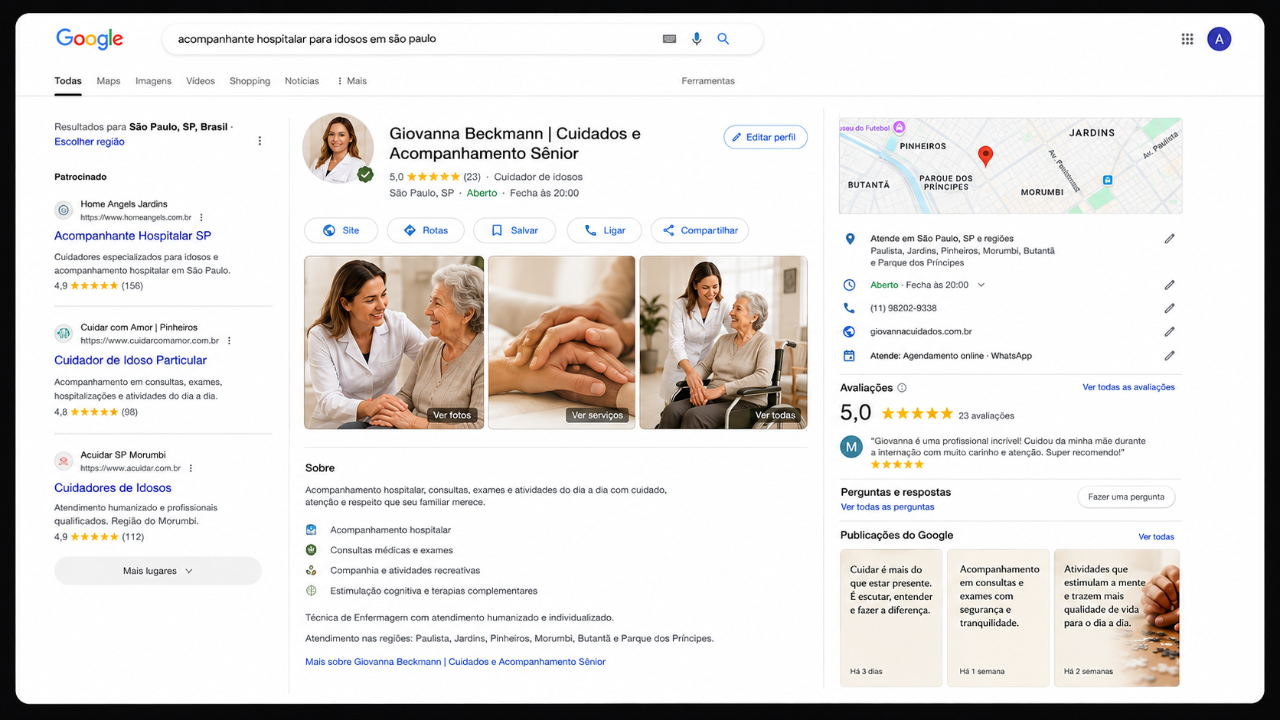This screenshot has height=720, width=1280.
Task: Click Ver todas as perguntas link
Action: point(887,507)
